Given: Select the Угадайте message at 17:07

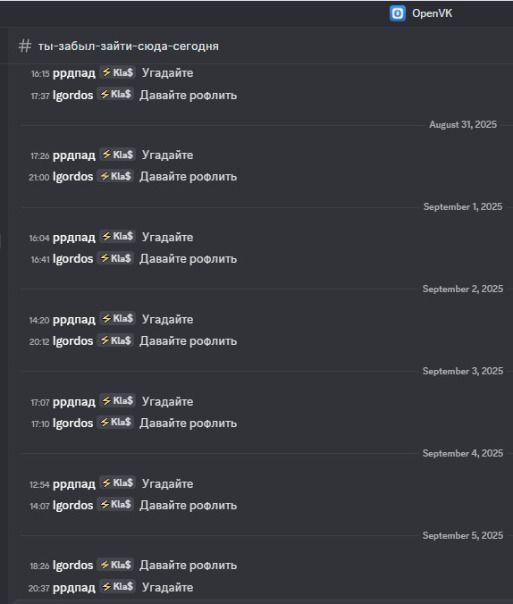Looking at the screenshot, I should pos(168,402).
